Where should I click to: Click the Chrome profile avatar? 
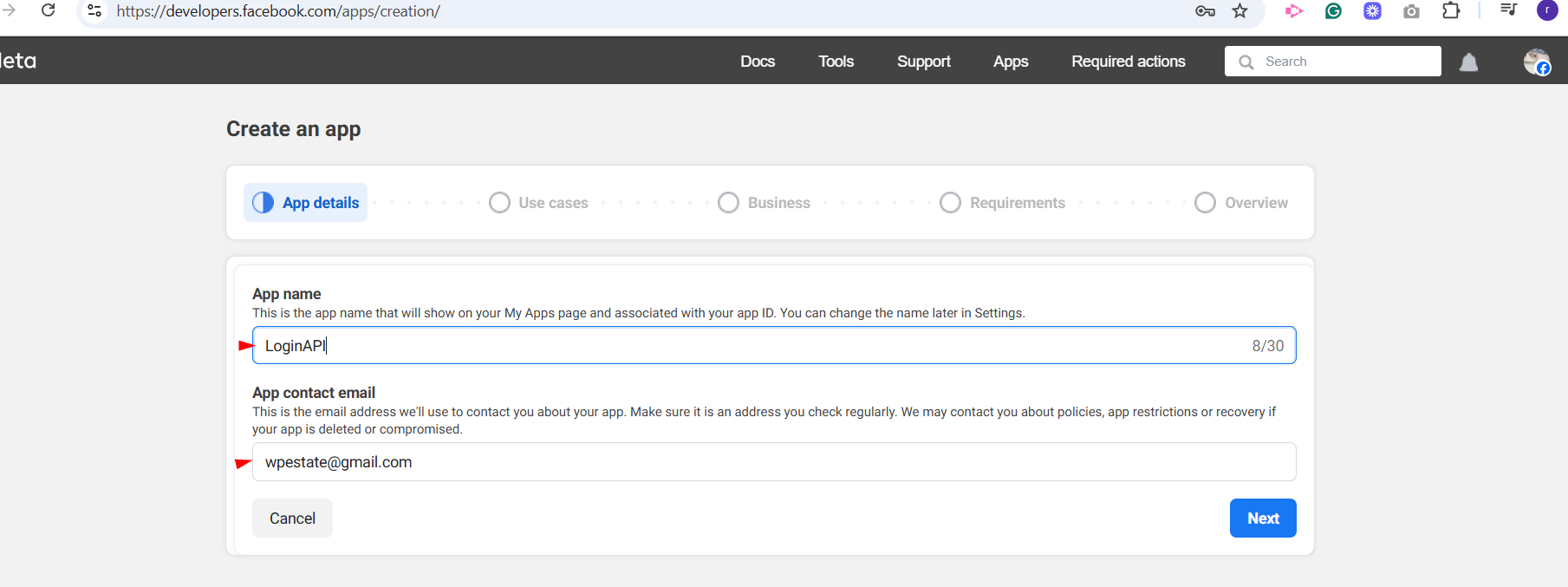(1546, 11)
